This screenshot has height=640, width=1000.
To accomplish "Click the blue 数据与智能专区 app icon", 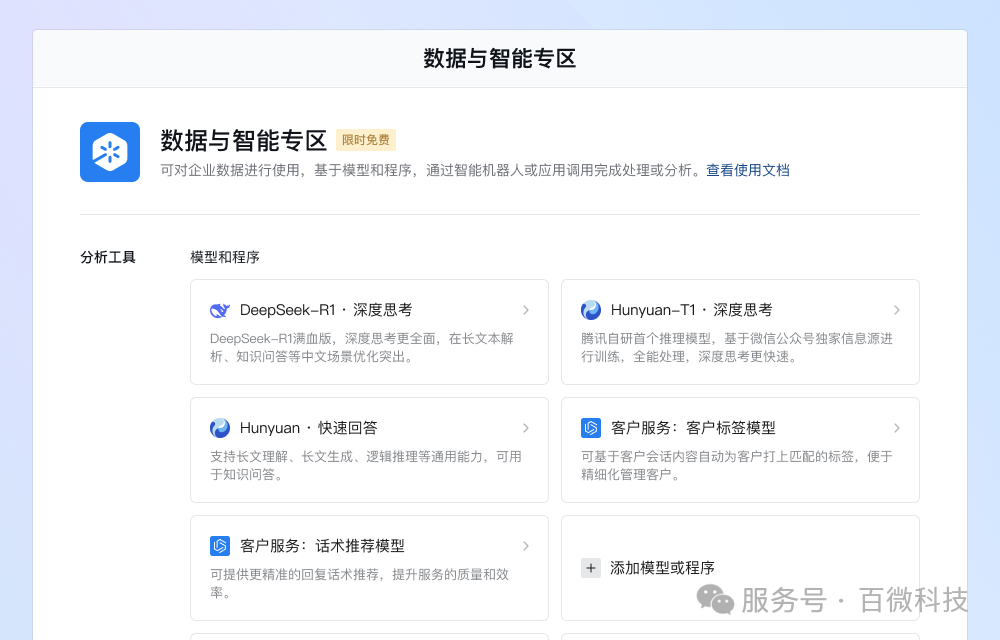I will [110, 152].
